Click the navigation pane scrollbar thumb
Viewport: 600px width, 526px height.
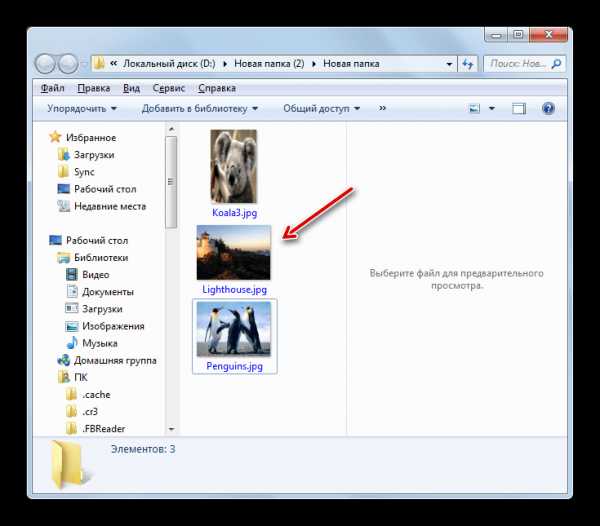(171, 182)
